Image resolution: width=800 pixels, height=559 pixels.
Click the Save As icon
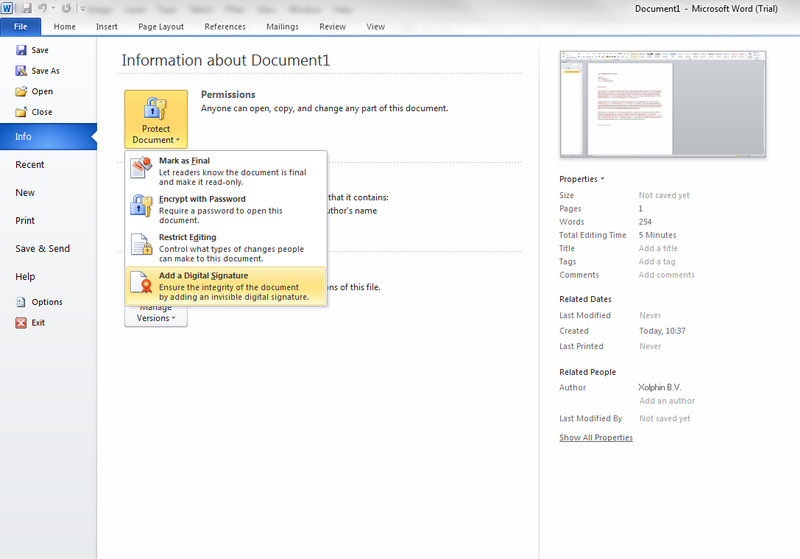(21, 71)
